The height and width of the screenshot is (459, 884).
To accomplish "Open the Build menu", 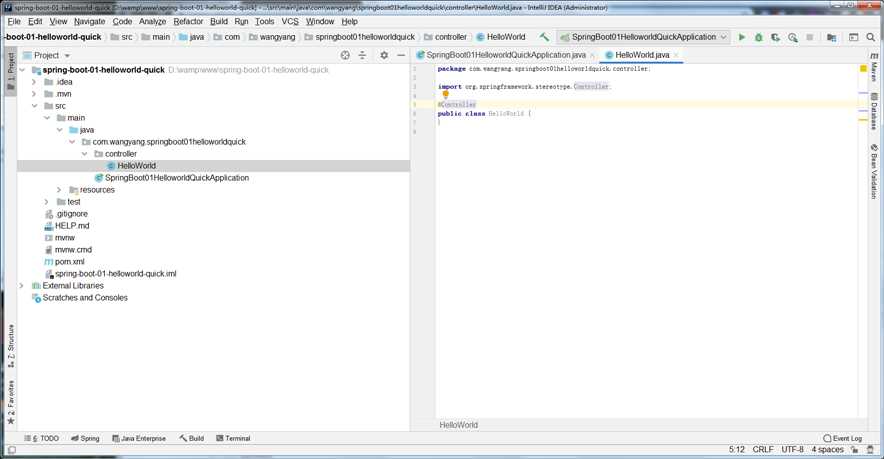I will 219,21.
